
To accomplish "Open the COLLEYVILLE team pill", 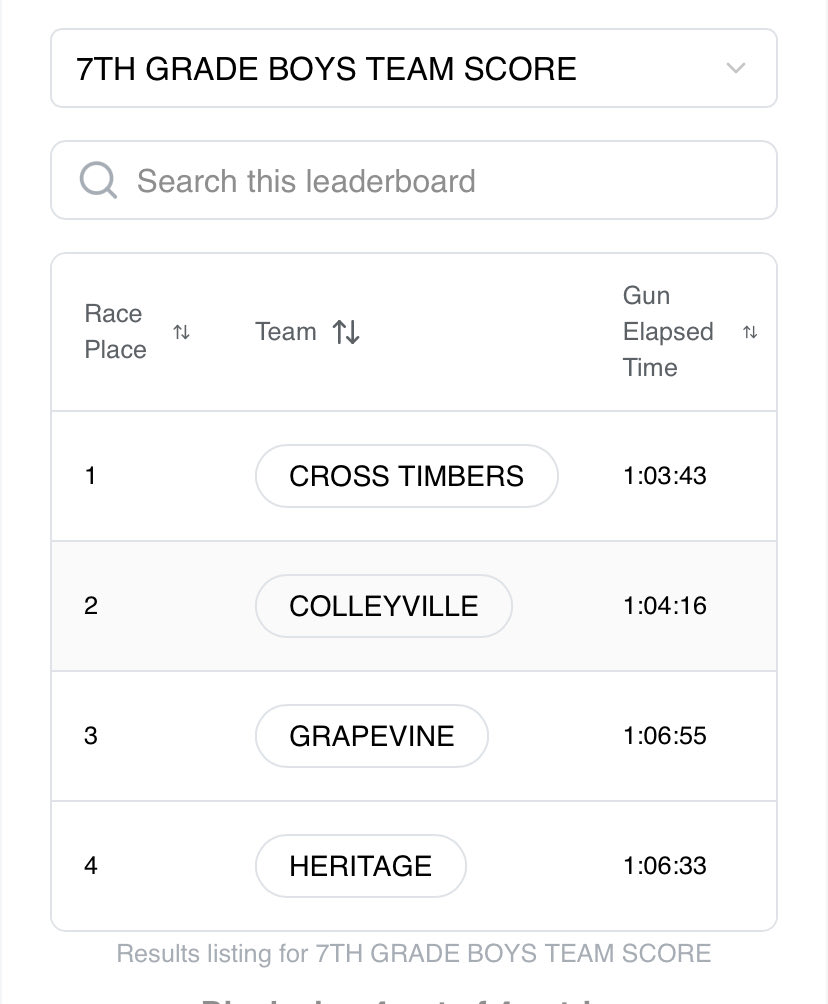I will click(384, 606).
